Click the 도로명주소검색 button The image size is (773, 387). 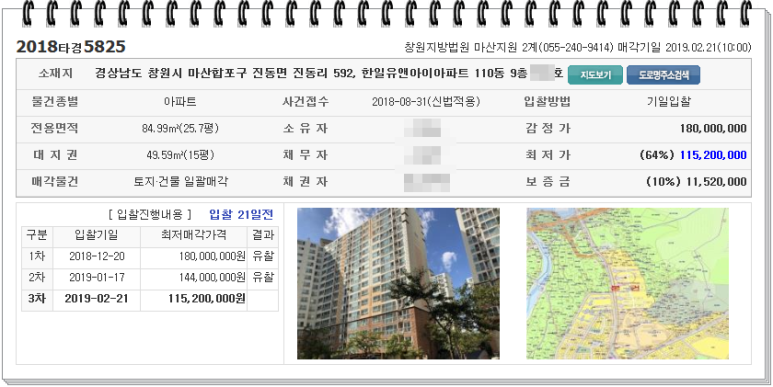[663, 75]
